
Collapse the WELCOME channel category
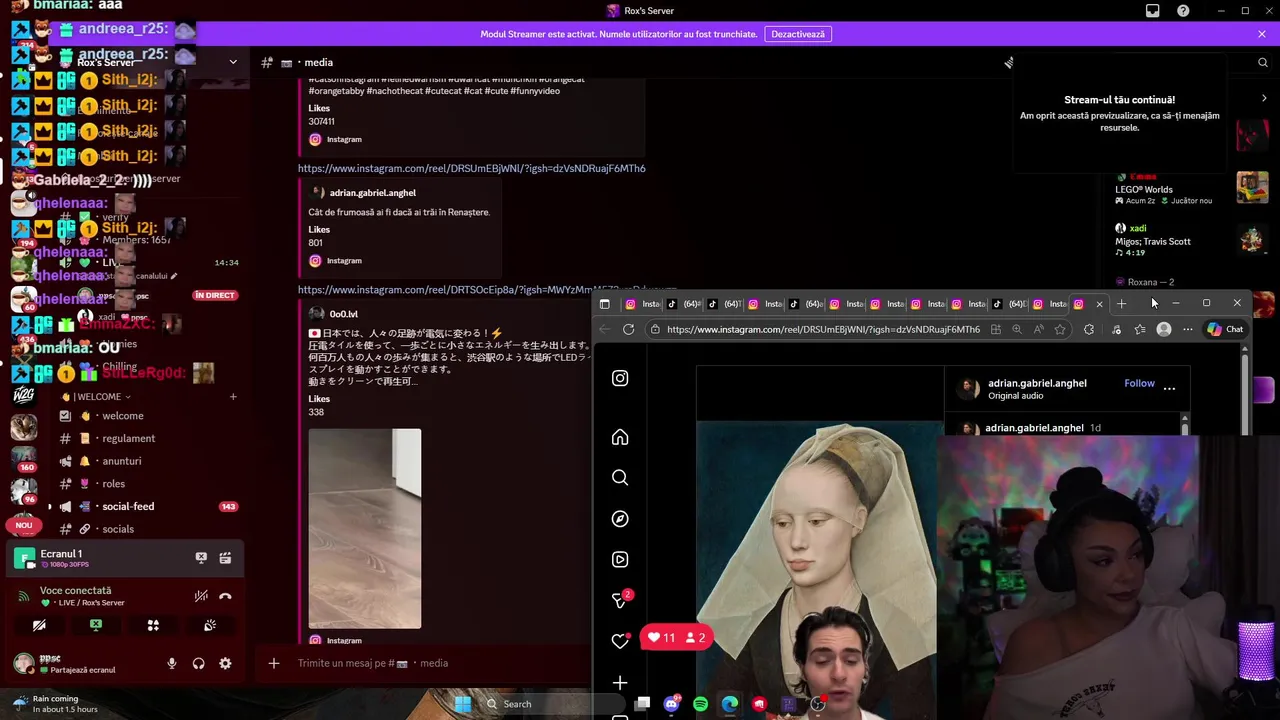[97, 397]
